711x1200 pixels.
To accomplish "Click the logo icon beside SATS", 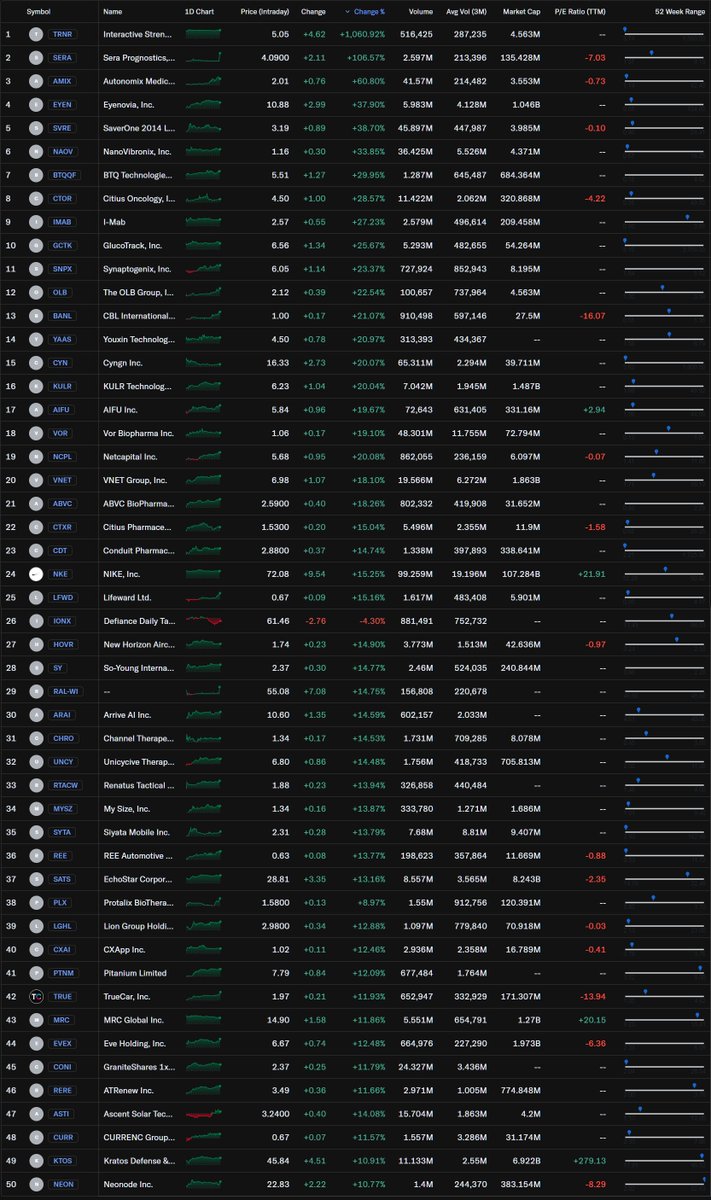I will tap(36, 879).
